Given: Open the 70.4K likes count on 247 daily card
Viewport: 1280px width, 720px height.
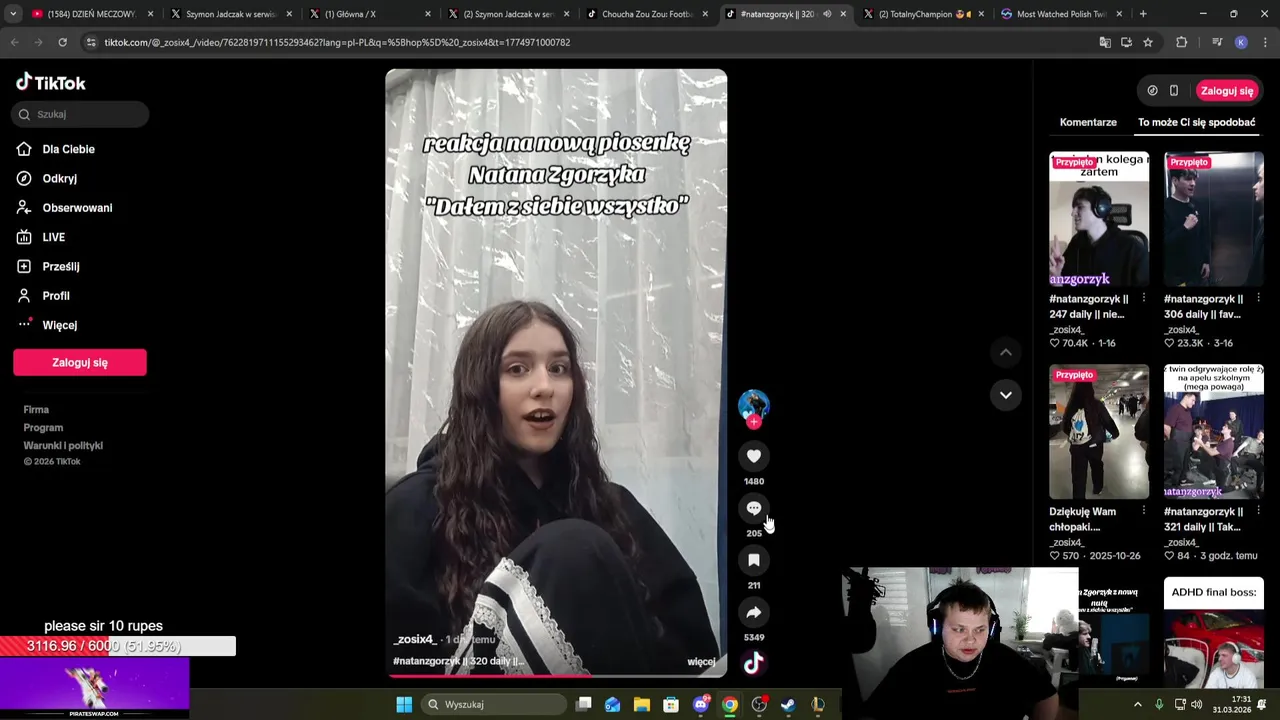Looking at the screenshot, I should coord(1069,343).
